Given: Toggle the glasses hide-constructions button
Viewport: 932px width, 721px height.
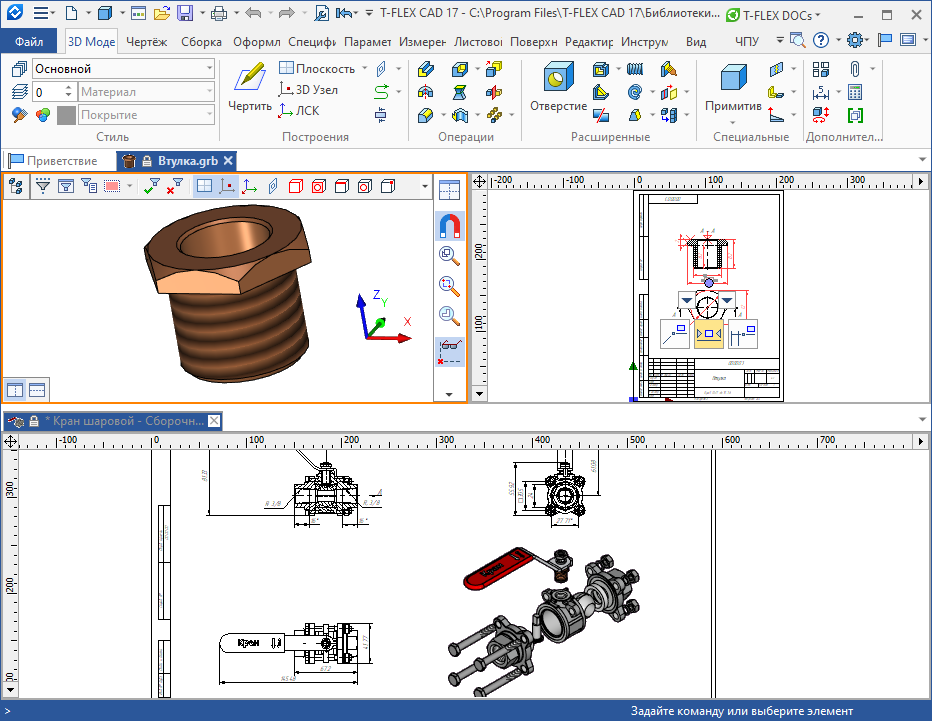Looking at the screenshot, I should (x=449, y=351).
